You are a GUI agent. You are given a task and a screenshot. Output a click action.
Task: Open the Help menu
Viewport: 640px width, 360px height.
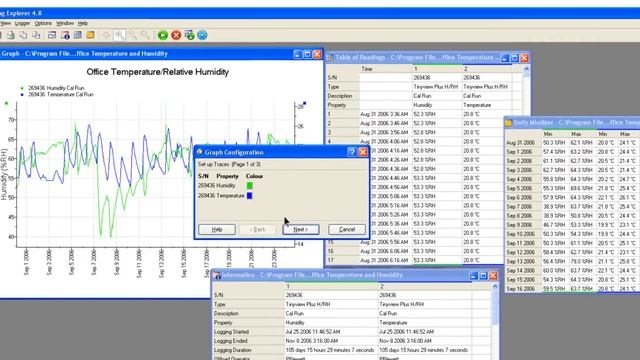(83, 23)
